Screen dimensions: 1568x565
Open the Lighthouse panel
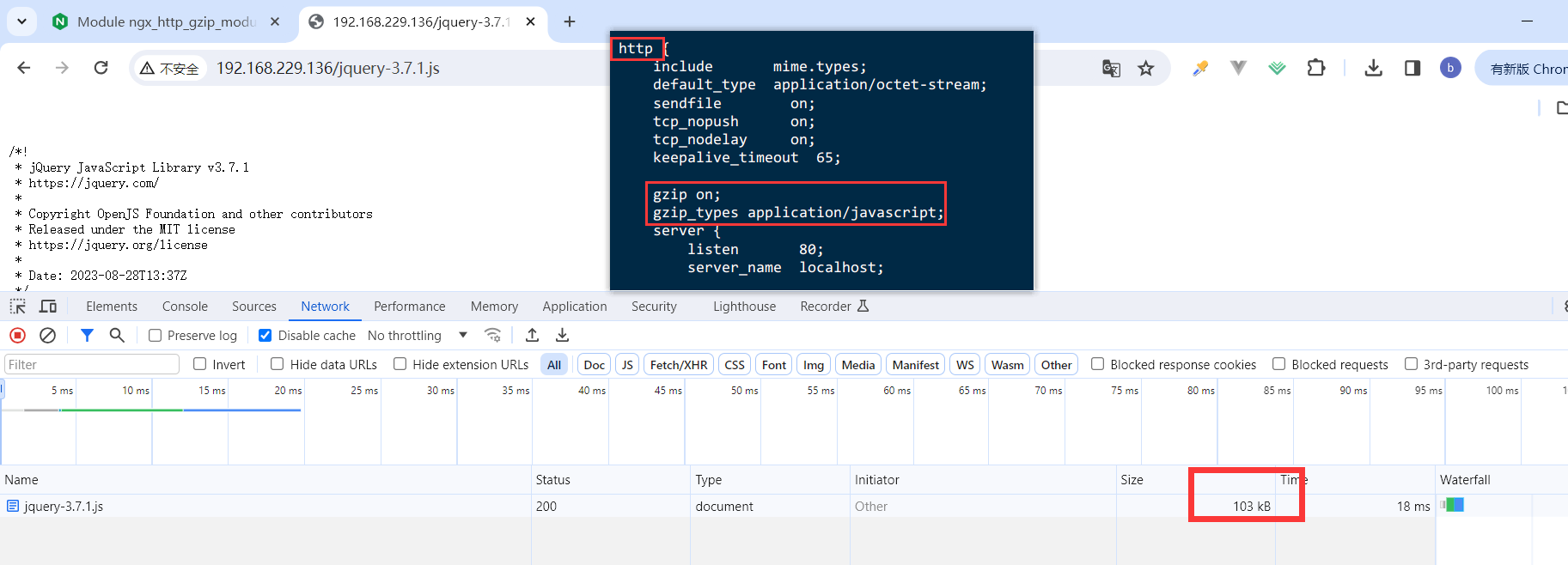744,307
